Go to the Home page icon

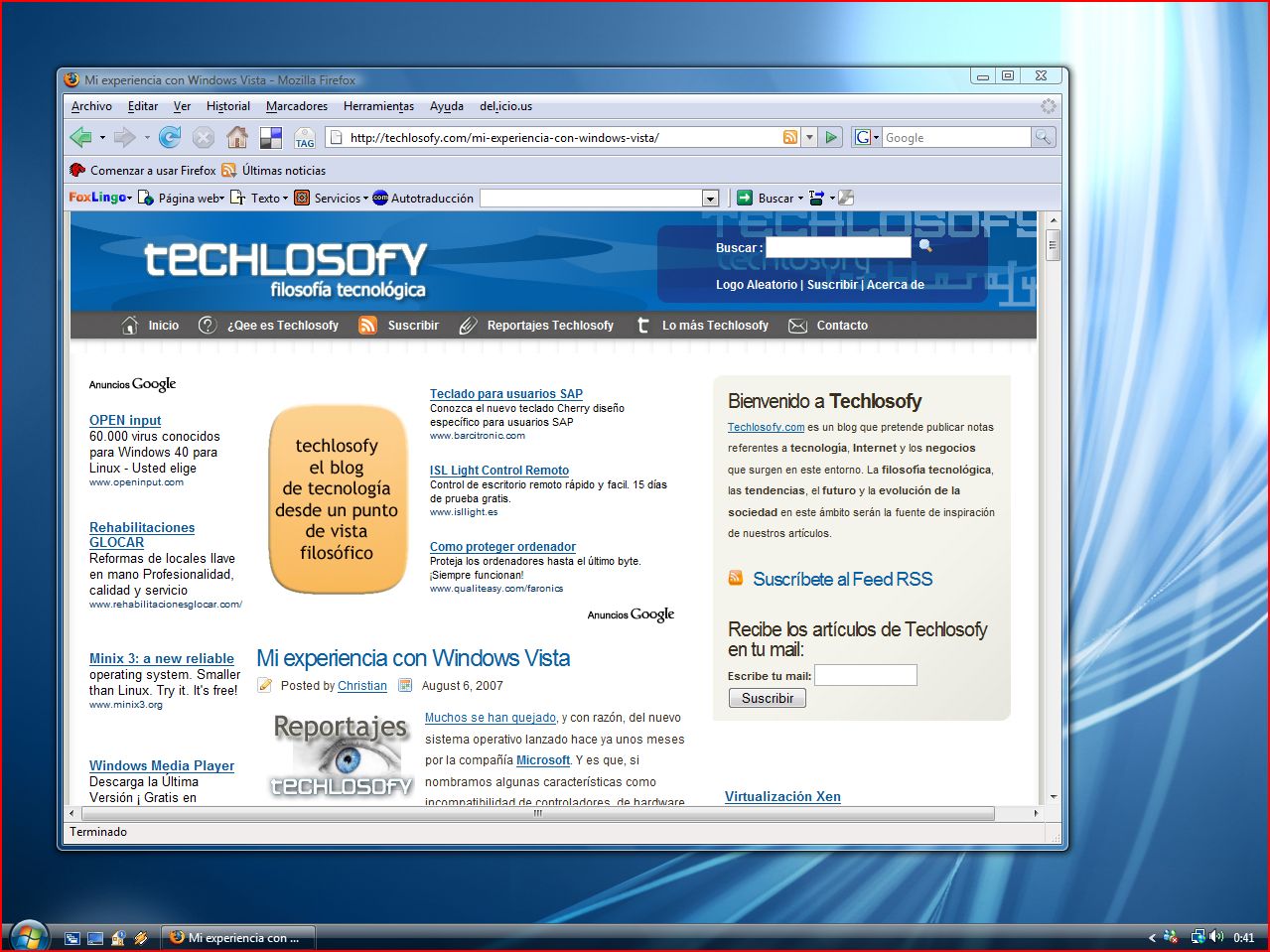pos(237,137)
